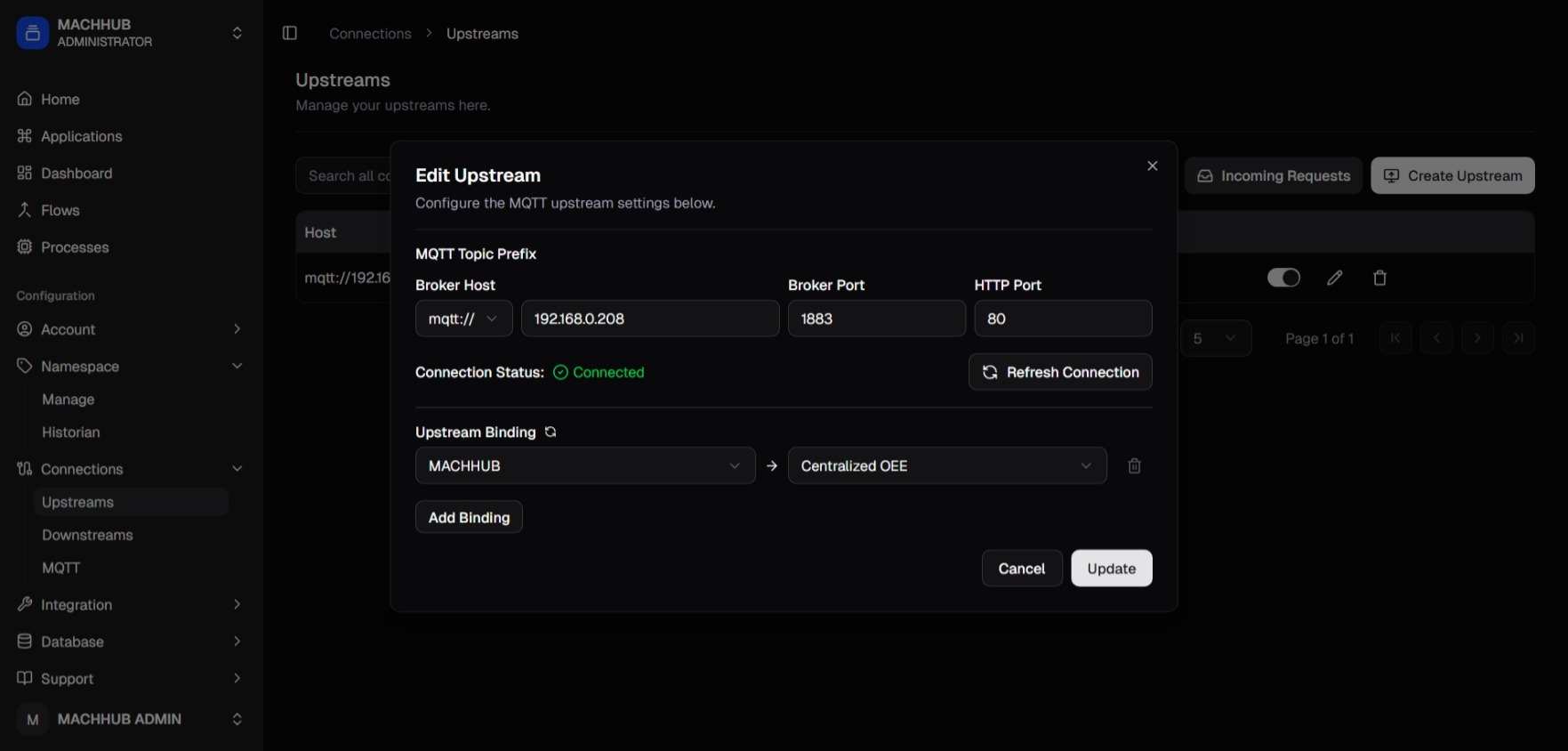Image resolution: width=1568 pixels, height=751 pixels.
Task: Open the MACHHUB binding source dropdown
Action: (585, 465)
